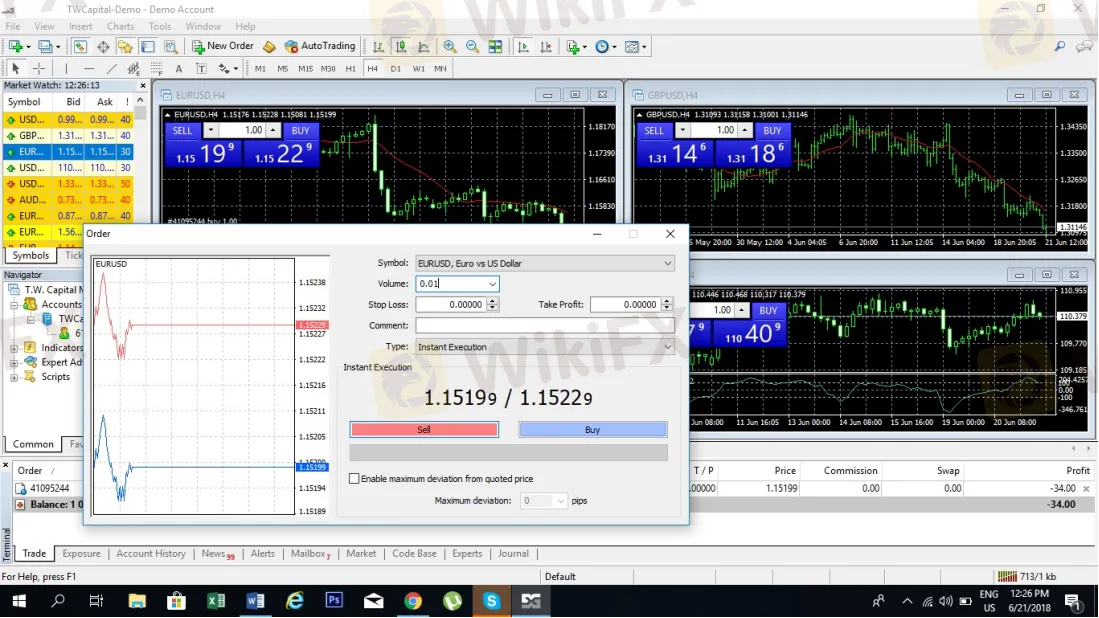
Task: Open the order Type dropdown
Action: [666, 347]
